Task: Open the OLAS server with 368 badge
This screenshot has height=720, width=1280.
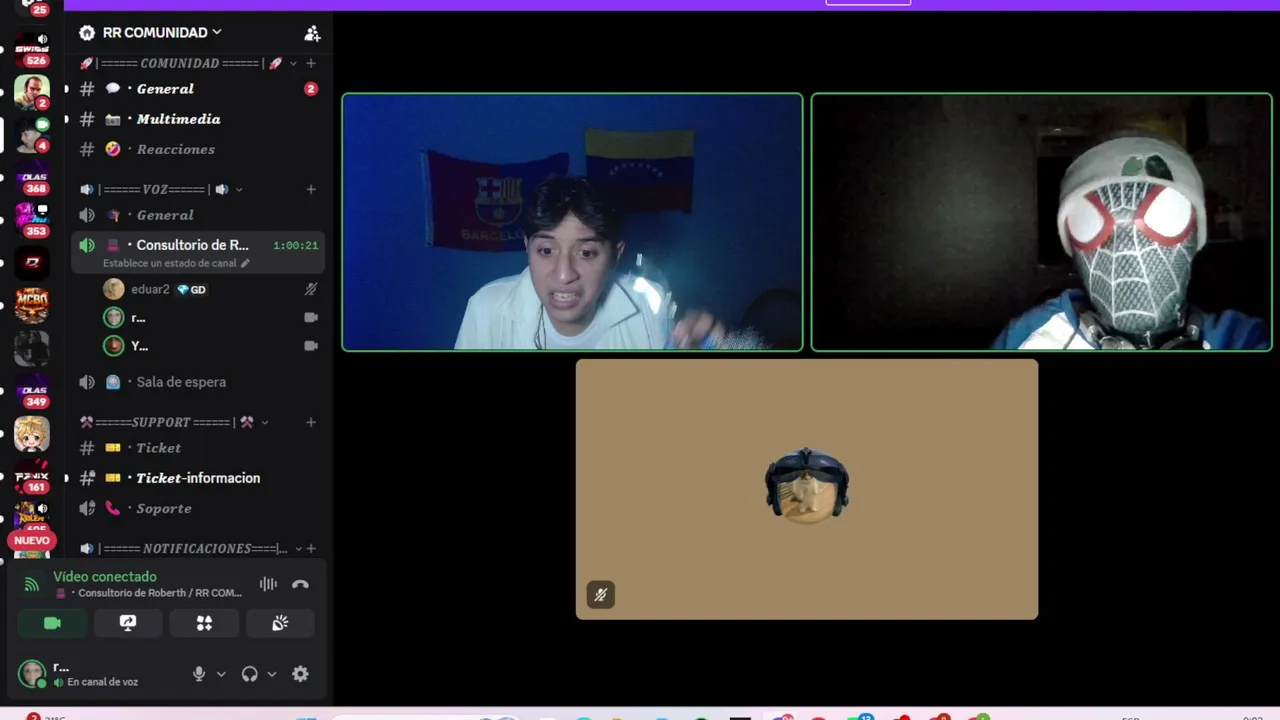Action: (x=32, y=177)
